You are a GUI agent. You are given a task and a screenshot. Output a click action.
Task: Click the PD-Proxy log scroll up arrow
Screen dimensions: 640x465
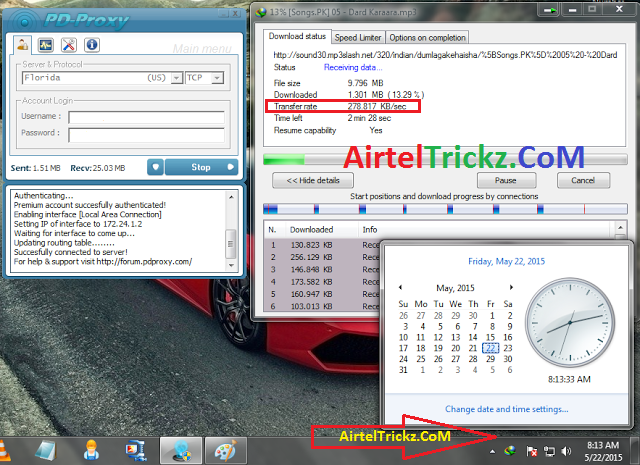(231, 197)
